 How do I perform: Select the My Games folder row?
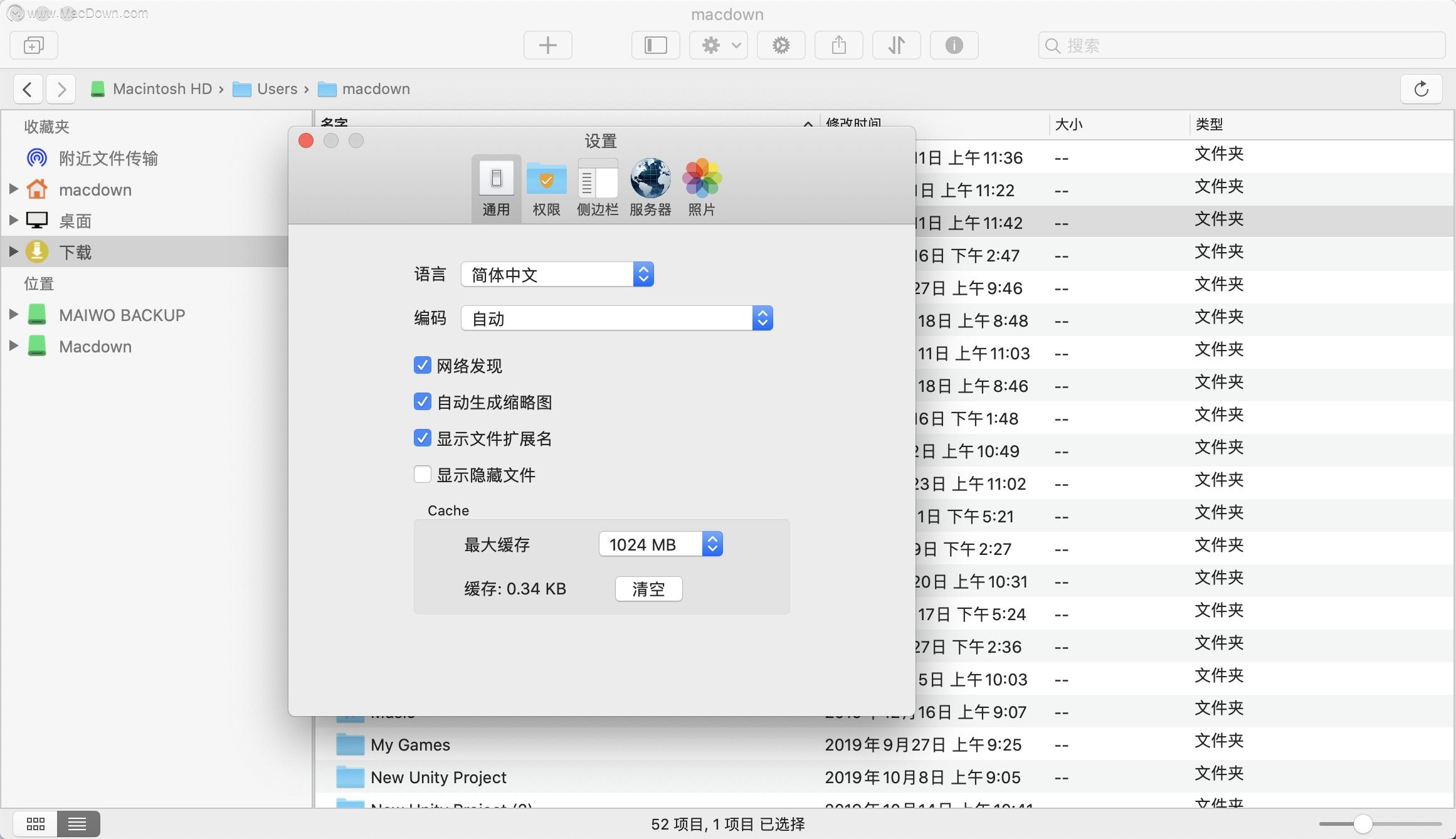[x=884, y=744]
